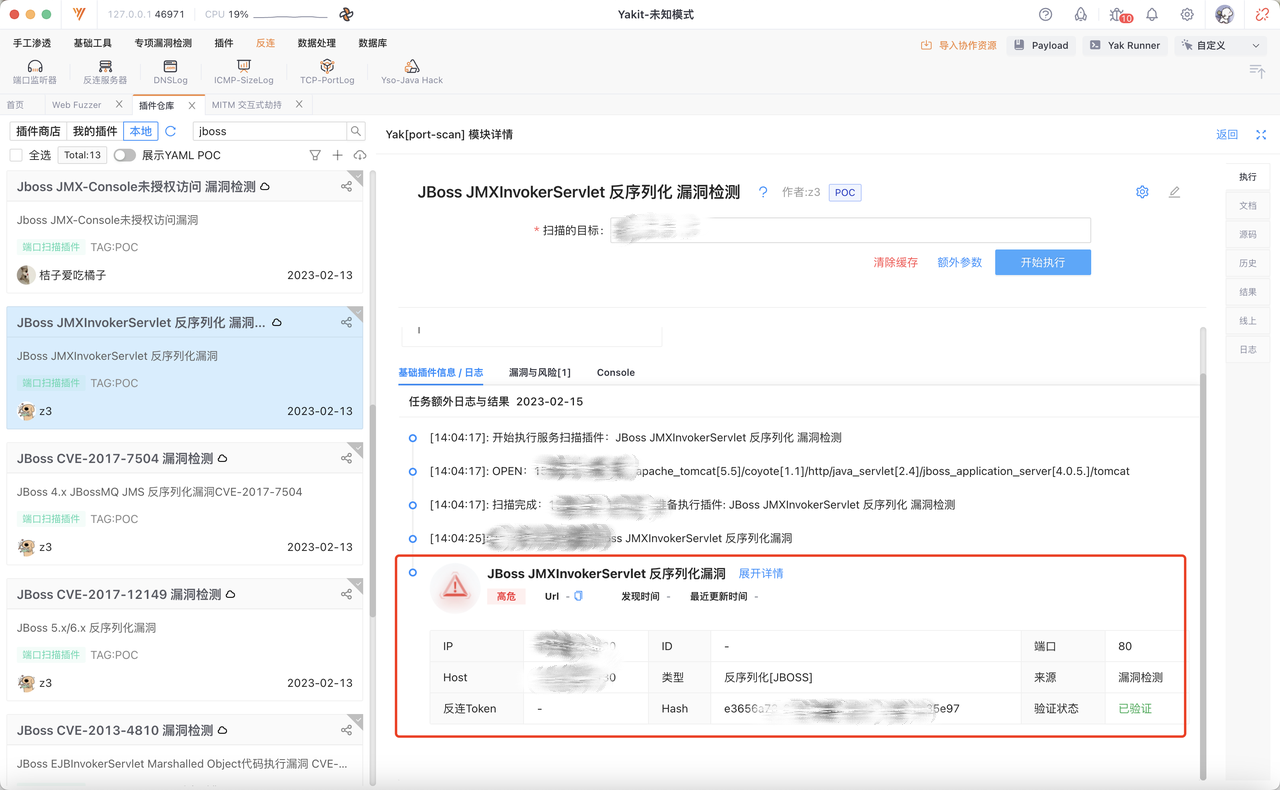Image resolution: width=1280 pixels, height=790 pixels.
Task: Open the ICMP-SizeLog tool
Action: pos(243,72)
